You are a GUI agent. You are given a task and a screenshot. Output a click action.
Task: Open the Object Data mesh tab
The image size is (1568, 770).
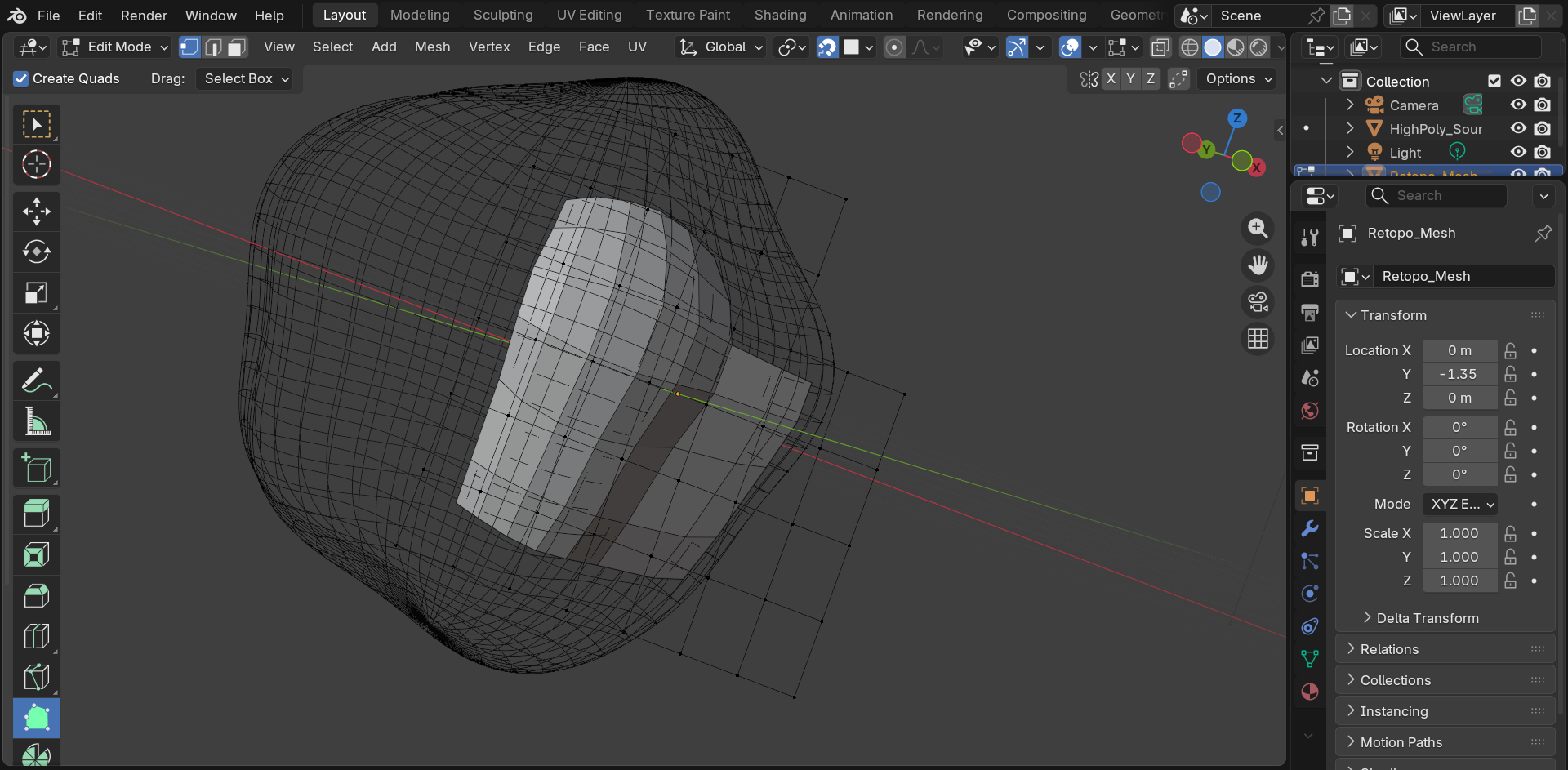1310,659
